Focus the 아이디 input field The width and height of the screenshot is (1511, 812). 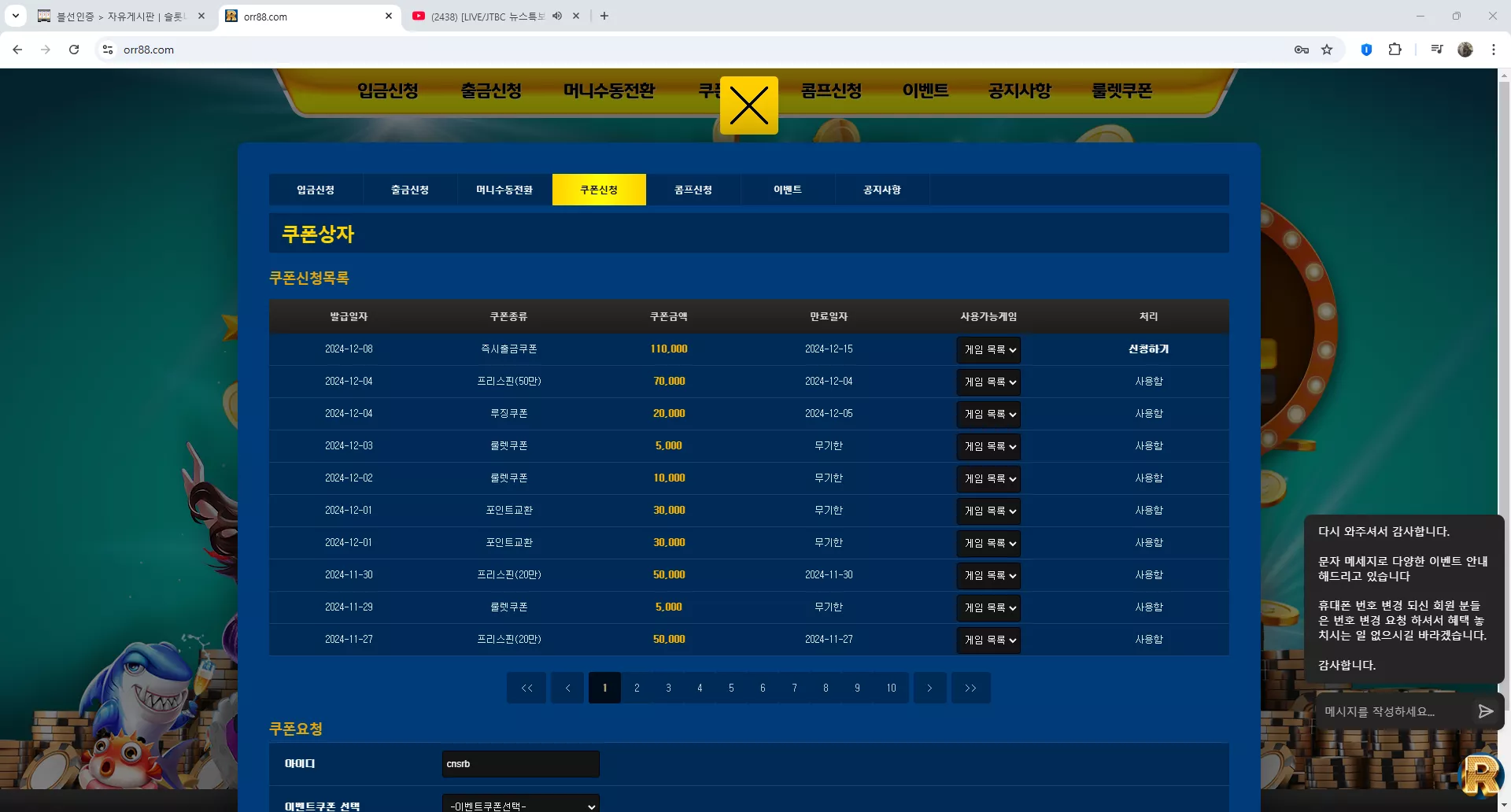pos(521,764)
